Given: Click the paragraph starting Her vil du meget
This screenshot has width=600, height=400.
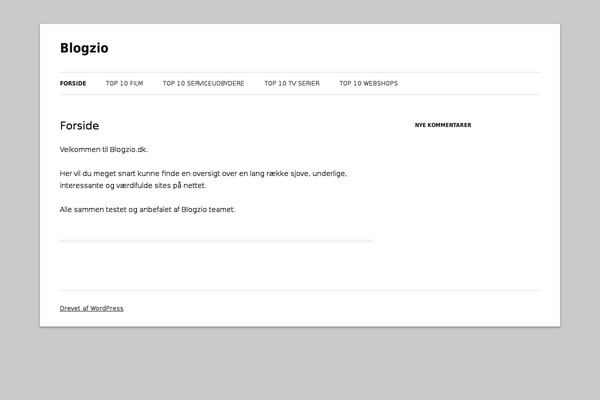Looking at the screenshot, I should (204, 179).
